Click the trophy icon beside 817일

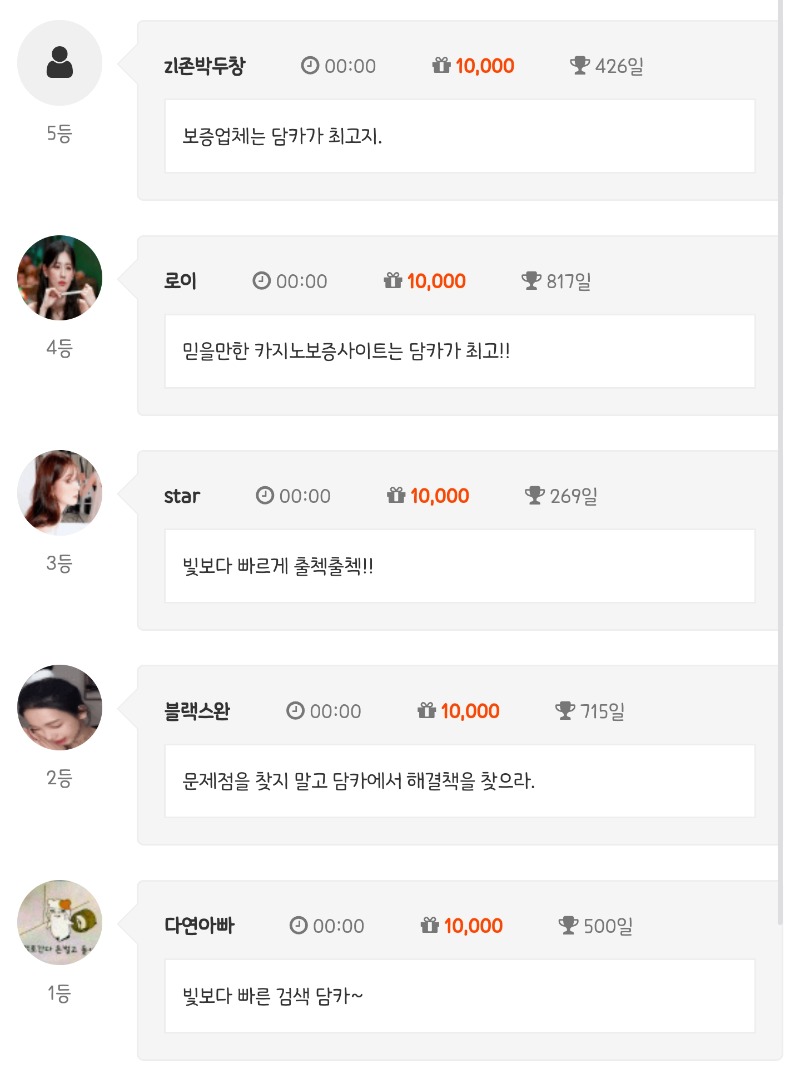[532, 281]
